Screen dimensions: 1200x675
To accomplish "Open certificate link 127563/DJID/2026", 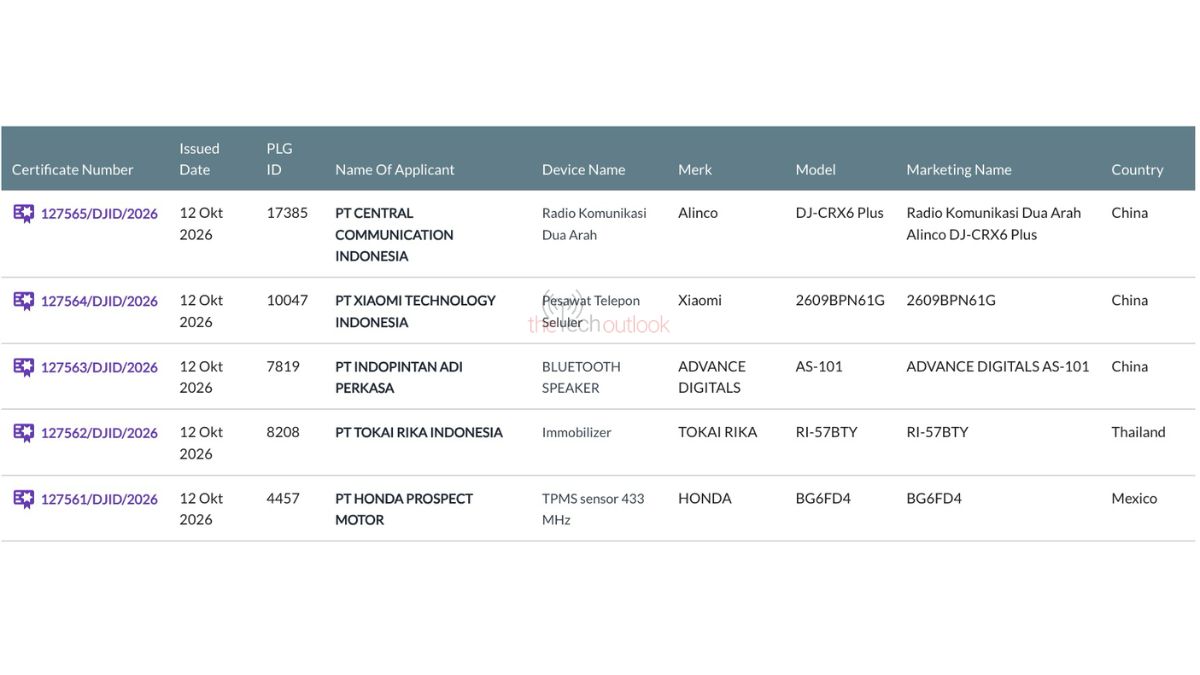I will (99, 367).
